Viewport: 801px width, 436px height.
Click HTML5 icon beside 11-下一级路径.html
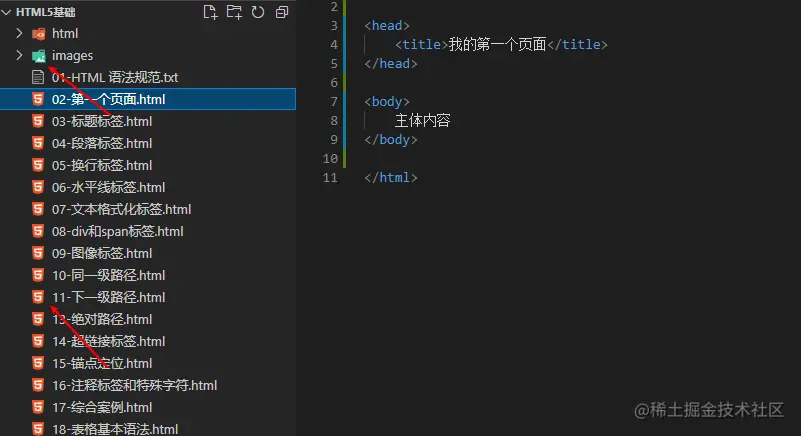tap(38, 297)
